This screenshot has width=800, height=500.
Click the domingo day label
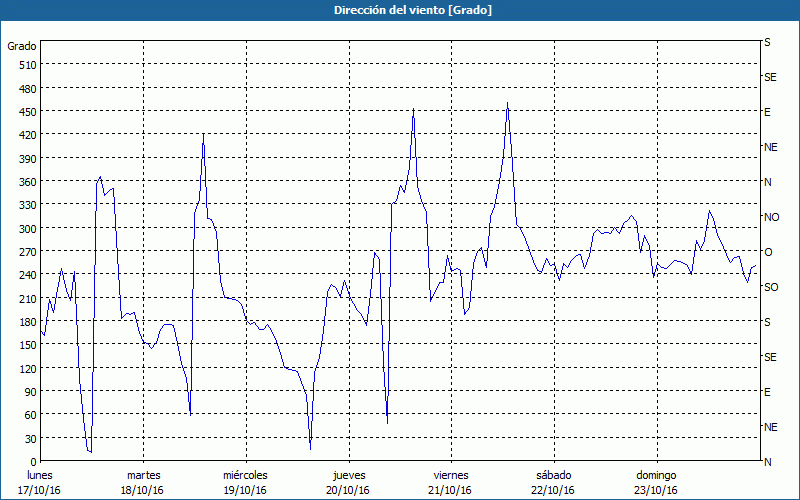[x=655, y=475]
